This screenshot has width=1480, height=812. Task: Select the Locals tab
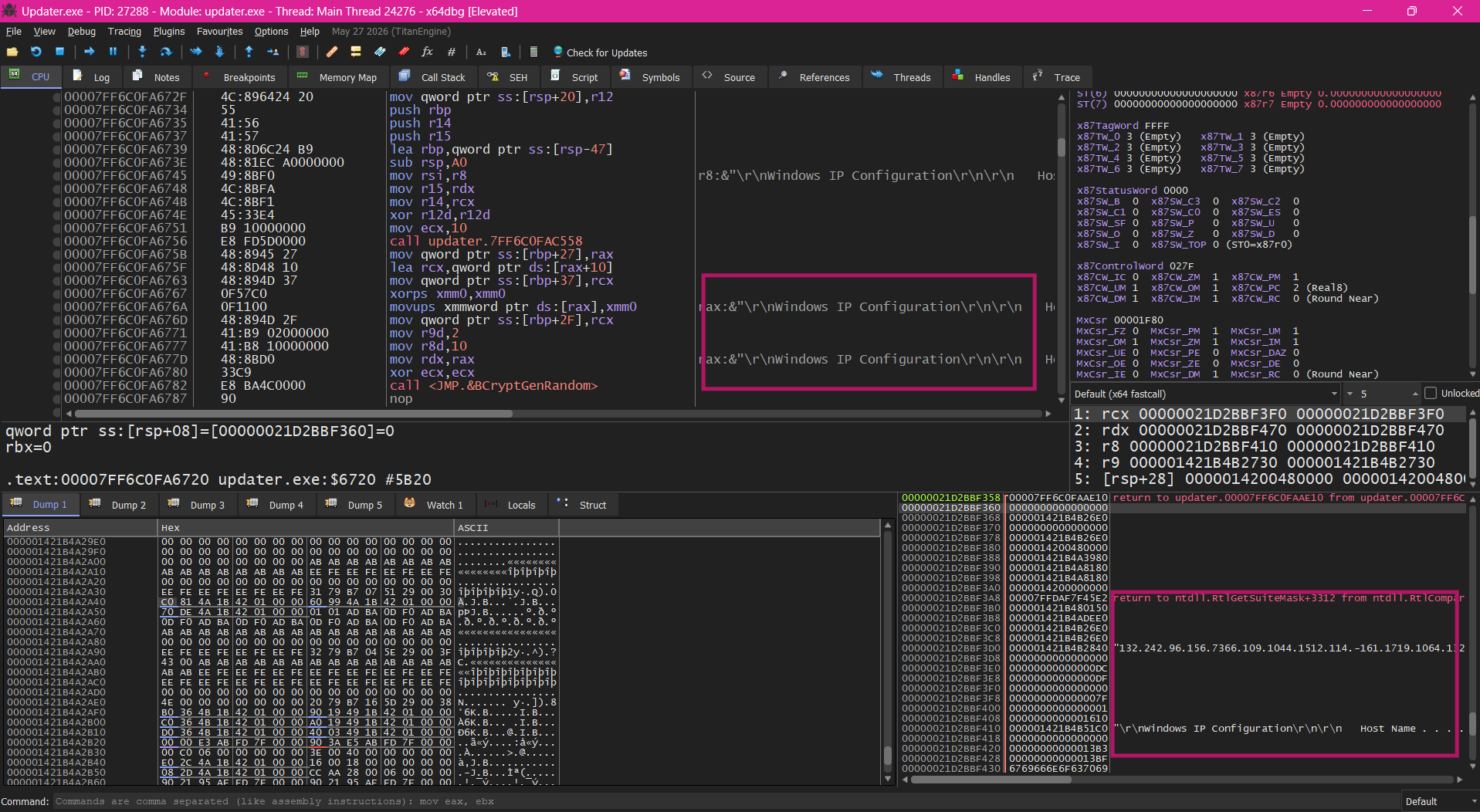point(510,505)
